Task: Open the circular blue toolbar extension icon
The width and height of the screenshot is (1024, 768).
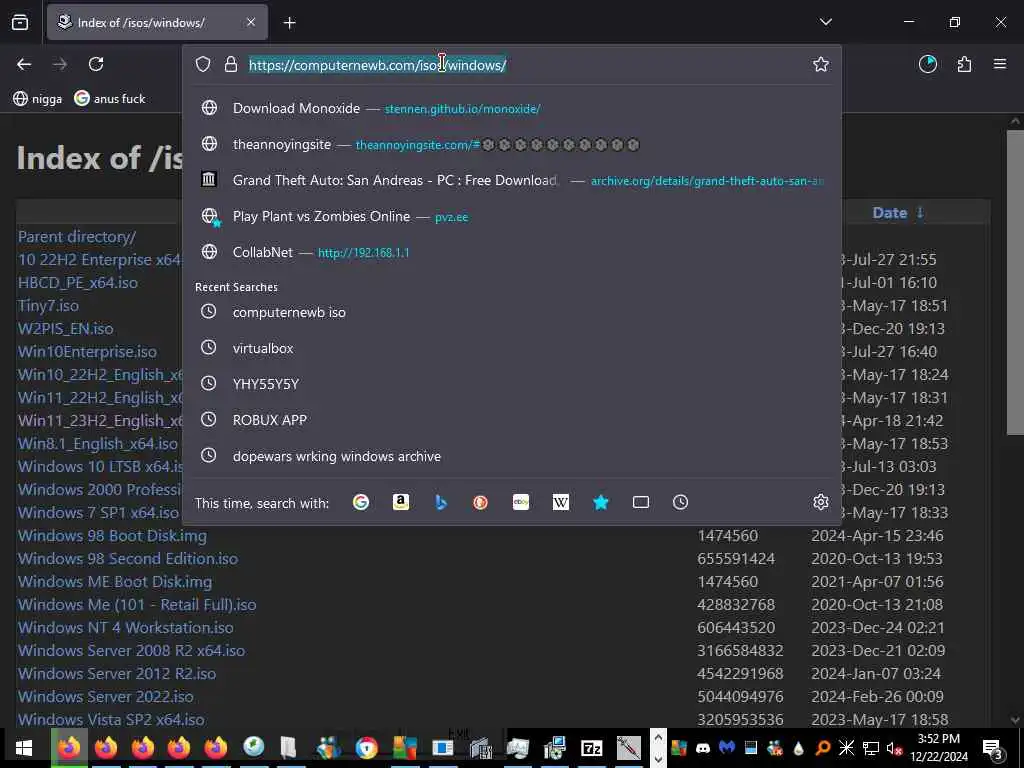Action: tap(928, 64)
